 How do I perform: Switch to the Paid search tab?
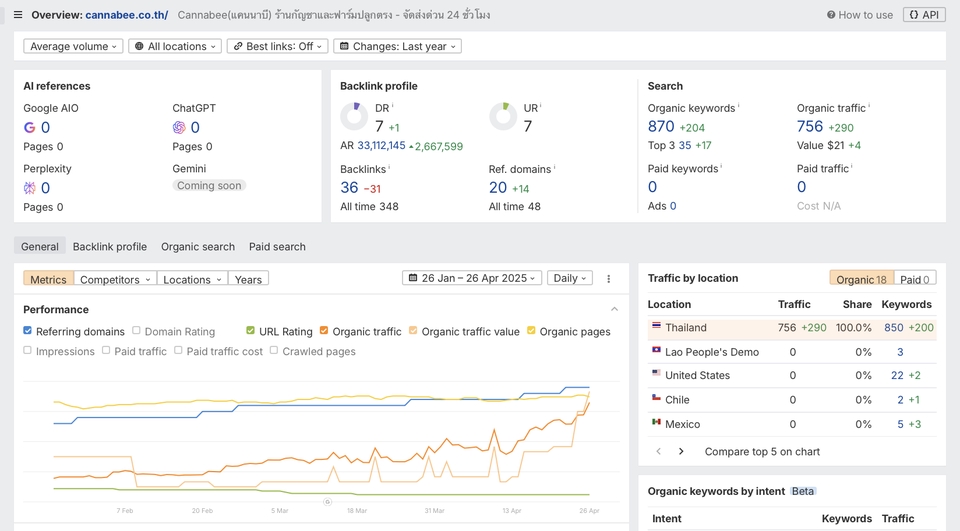(x=277, y=246)
